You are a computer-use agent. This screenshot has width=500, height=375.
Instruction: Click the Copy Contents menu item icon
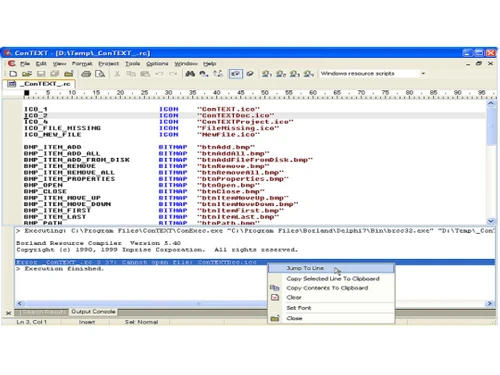click(275, 288)
